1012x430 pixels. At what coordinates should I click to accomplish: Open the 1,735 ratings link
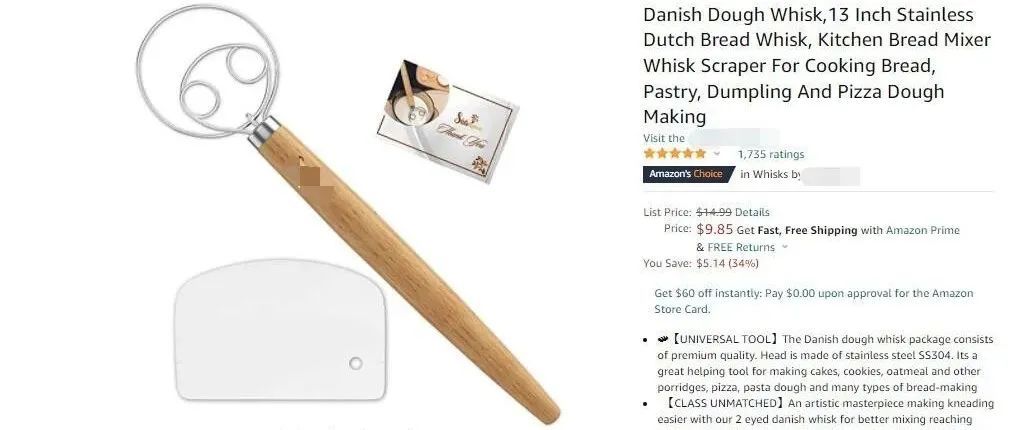pos(771,154)
